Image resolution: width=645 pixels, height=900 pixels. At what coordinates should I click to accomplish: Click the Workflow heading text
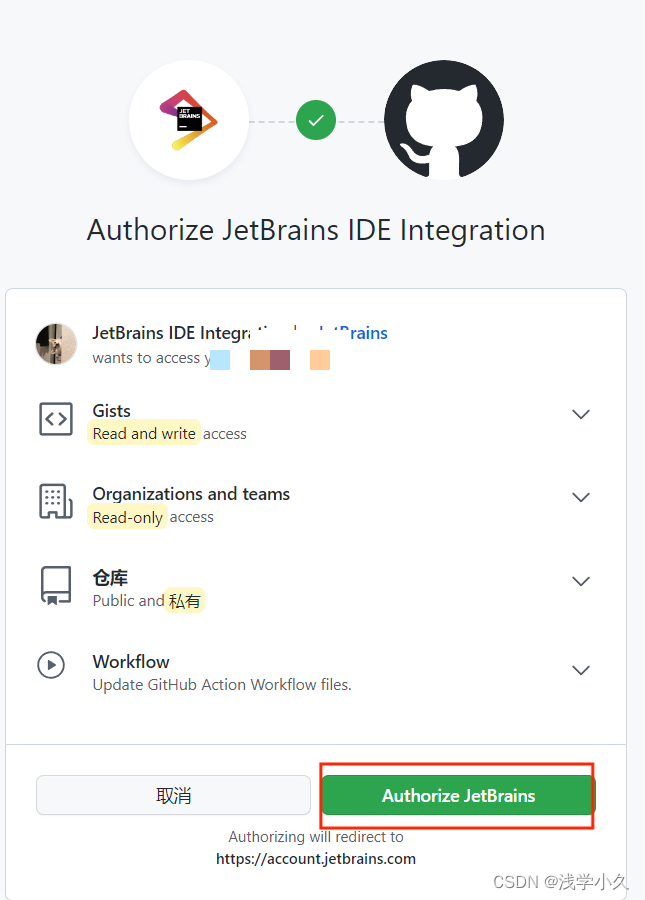(131, 662)
